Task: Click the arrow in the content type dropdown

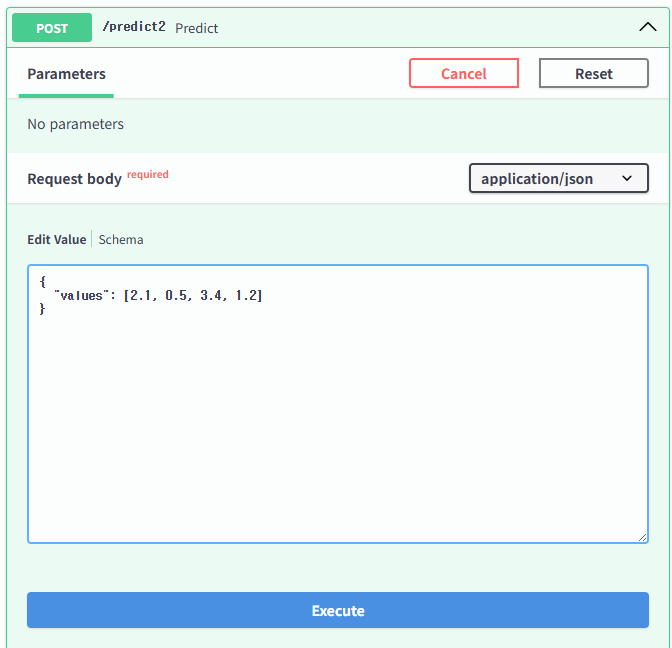Action: 628,179
